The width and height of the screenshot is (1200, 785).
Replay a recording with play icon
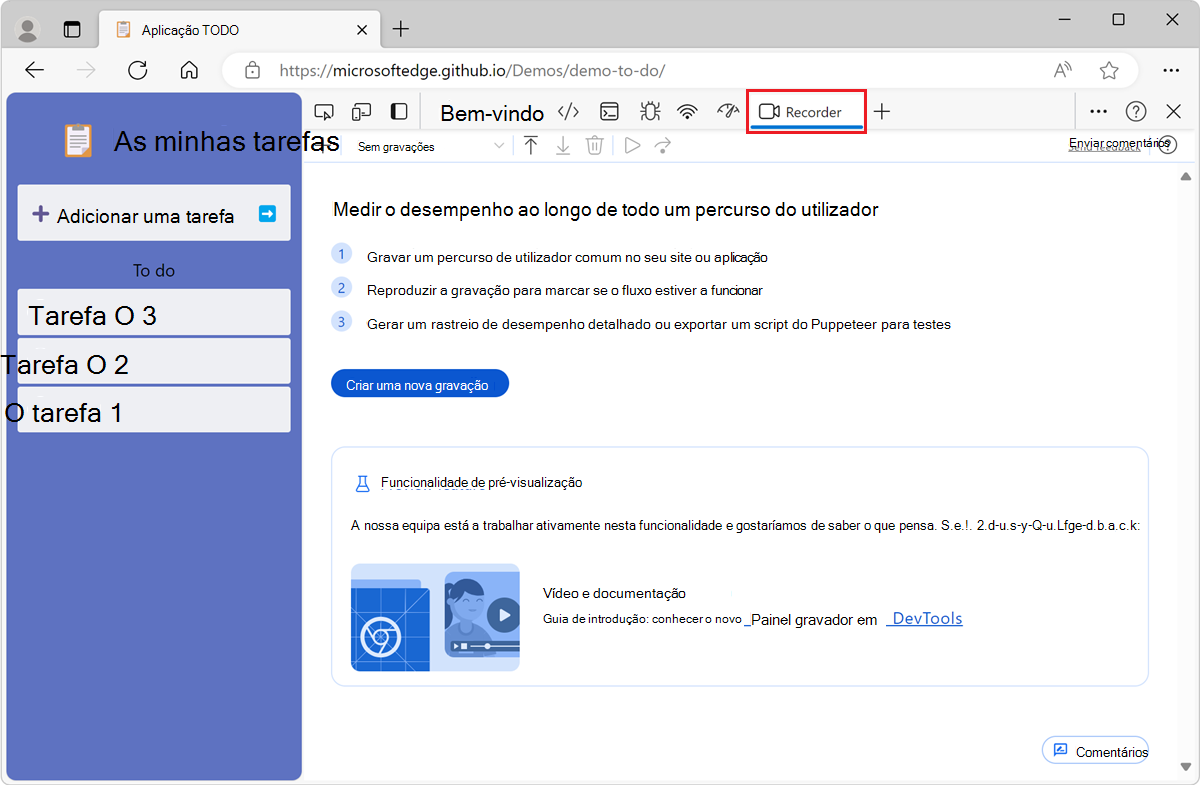[x=631, y=145]
